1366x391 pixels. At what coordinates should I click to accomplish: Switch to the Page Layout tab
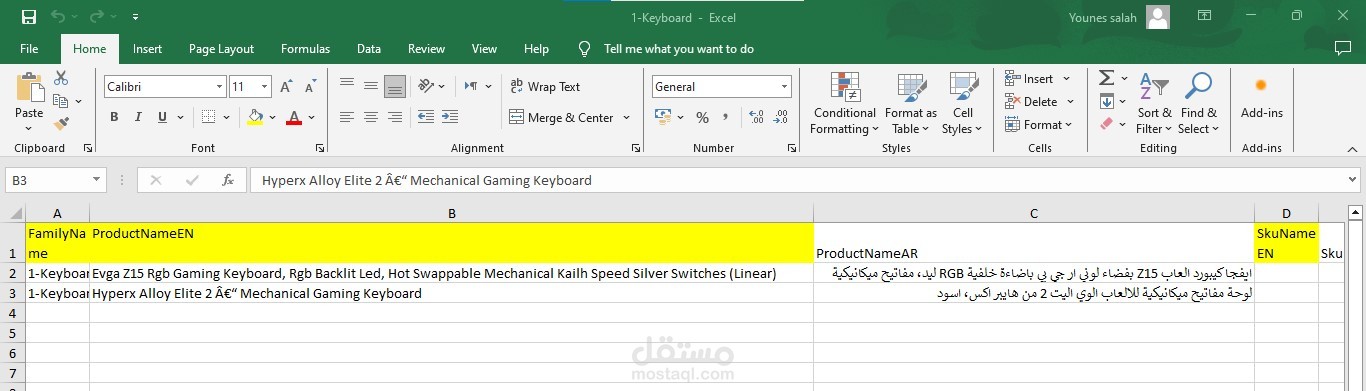(x=221, y=48)
